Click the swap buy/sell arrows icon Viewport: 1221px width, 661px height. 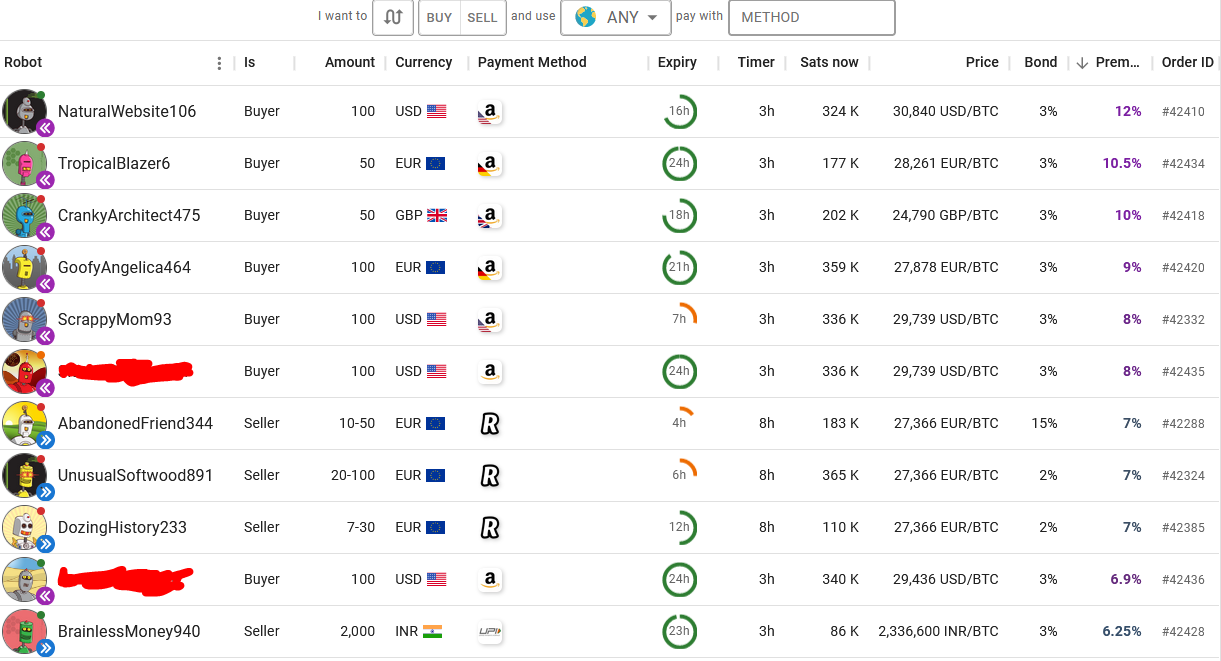pyautogui.click(x=393, y=17)
